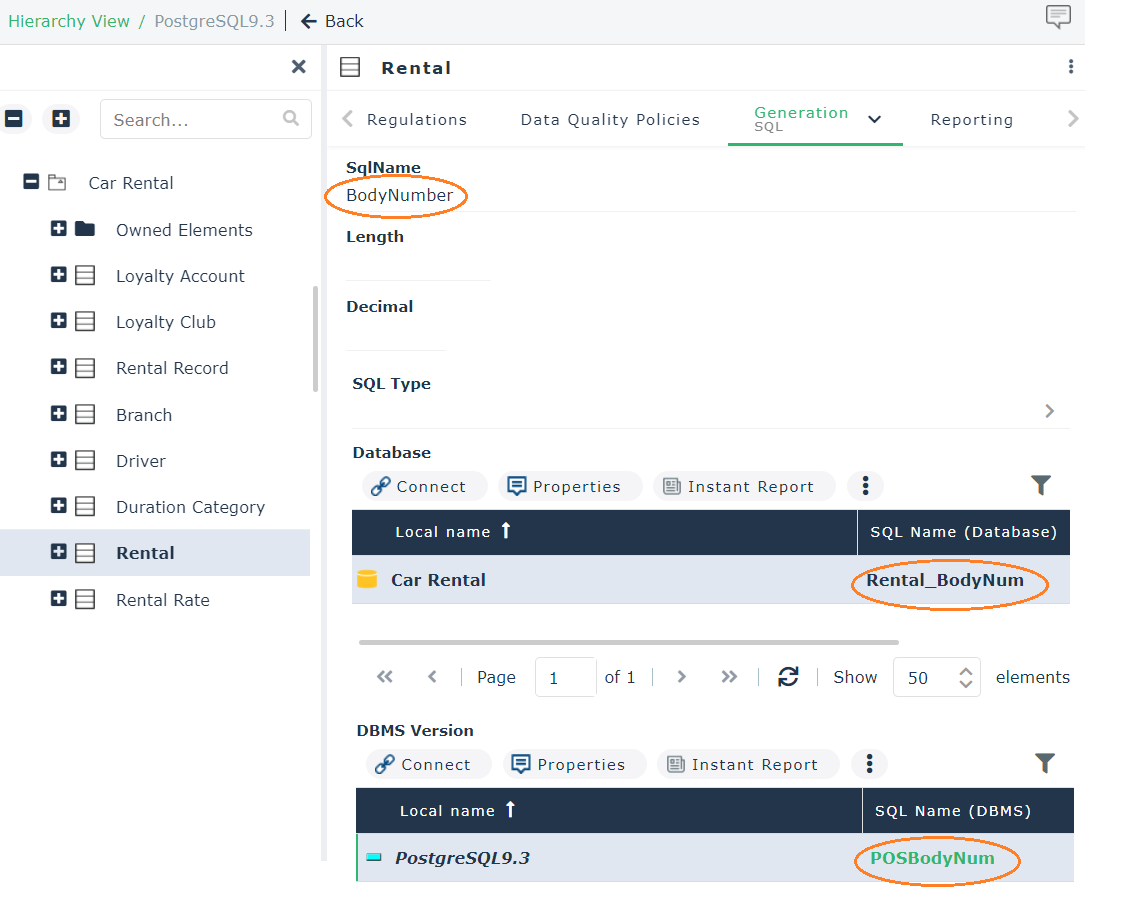Open the Generation tab dropdown arrow
The image size is (1131, 918).
point(874,120)
